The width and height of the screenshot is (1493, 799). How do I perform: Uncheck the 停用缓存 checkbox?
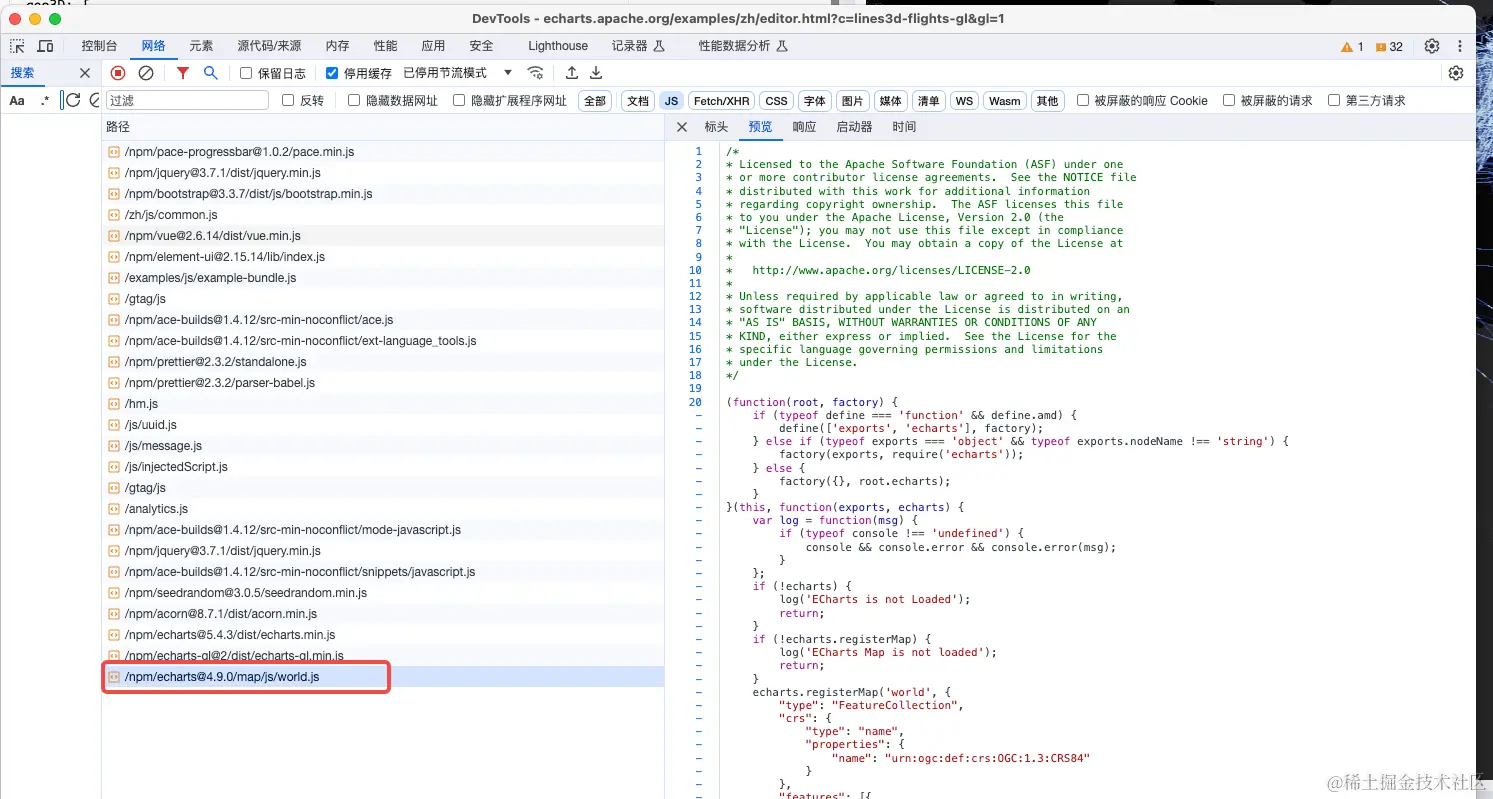point(332,73)
